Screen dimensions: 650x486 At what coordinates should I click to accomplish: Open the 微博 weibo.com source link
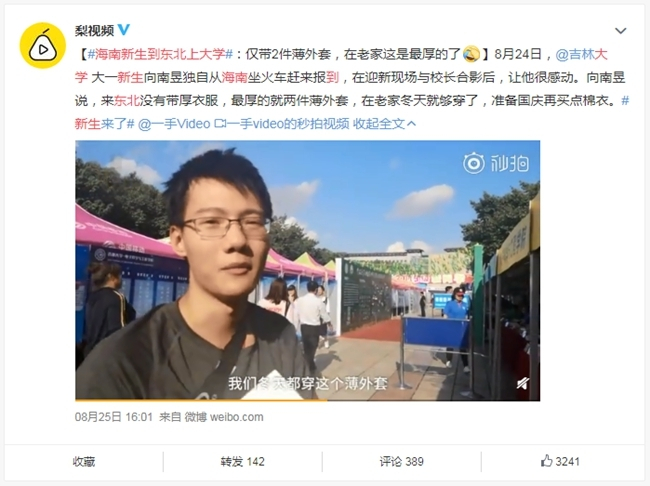224,417
